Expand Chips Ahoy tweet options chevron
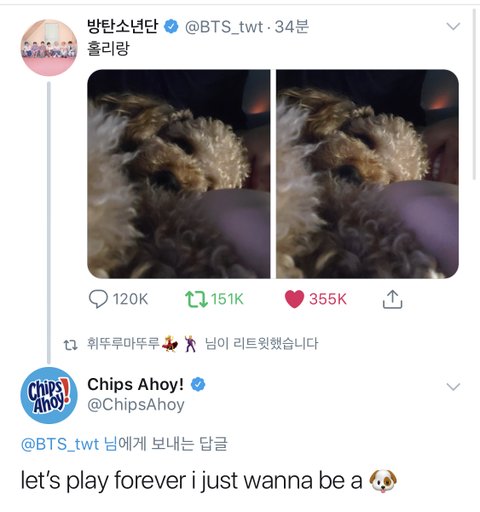This screenshot has width=480, height=512. (453, 387)
